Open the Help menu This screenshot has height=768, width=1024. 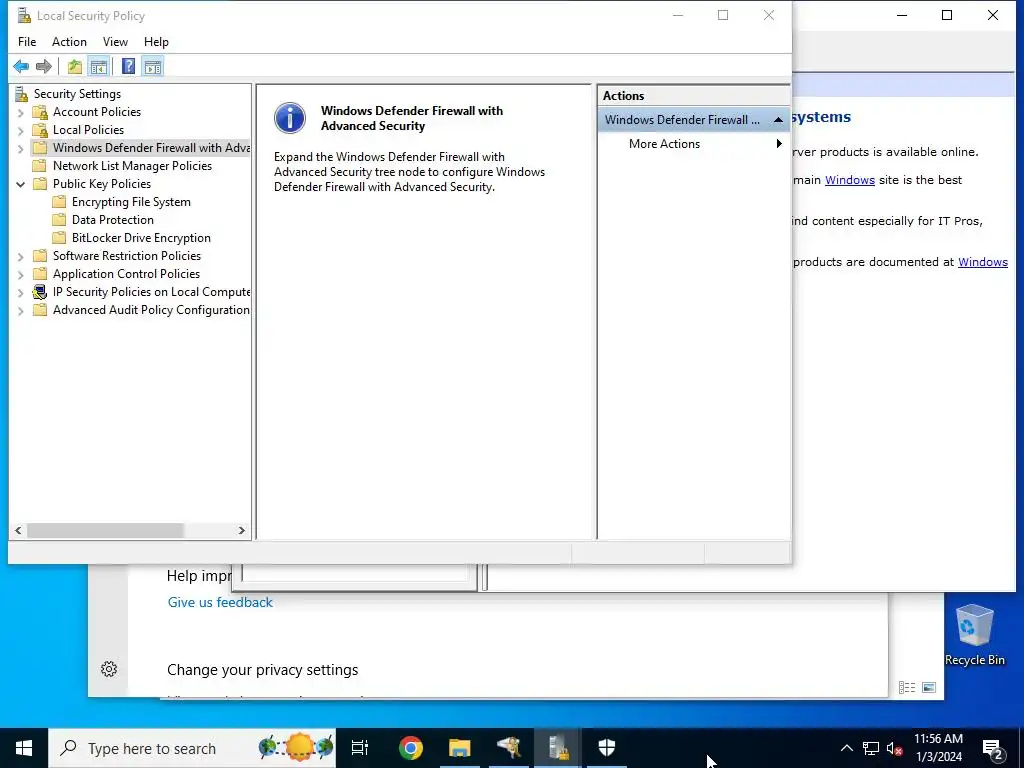[x=156, y=42]
